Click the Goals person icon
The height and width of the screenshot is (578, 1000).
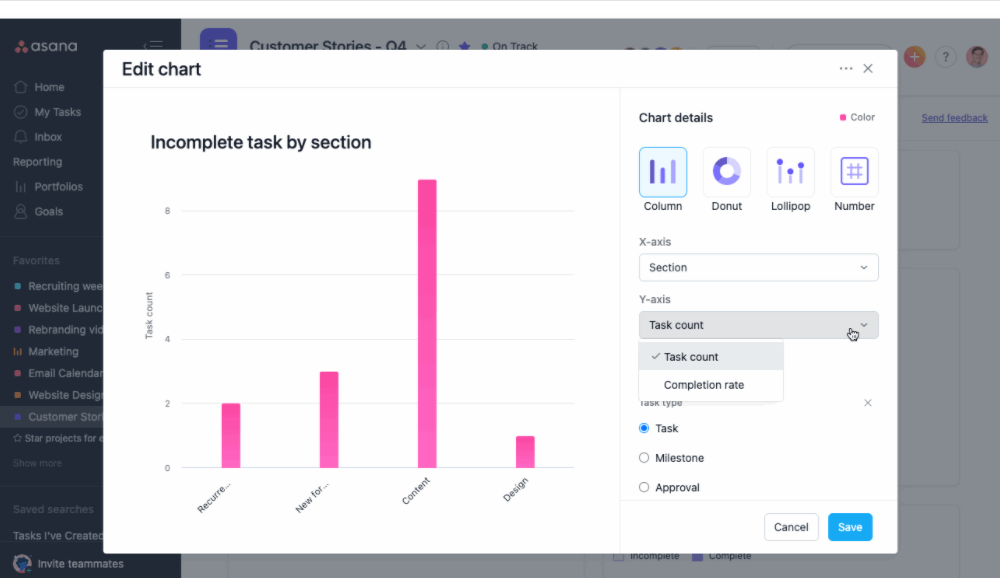20,211
